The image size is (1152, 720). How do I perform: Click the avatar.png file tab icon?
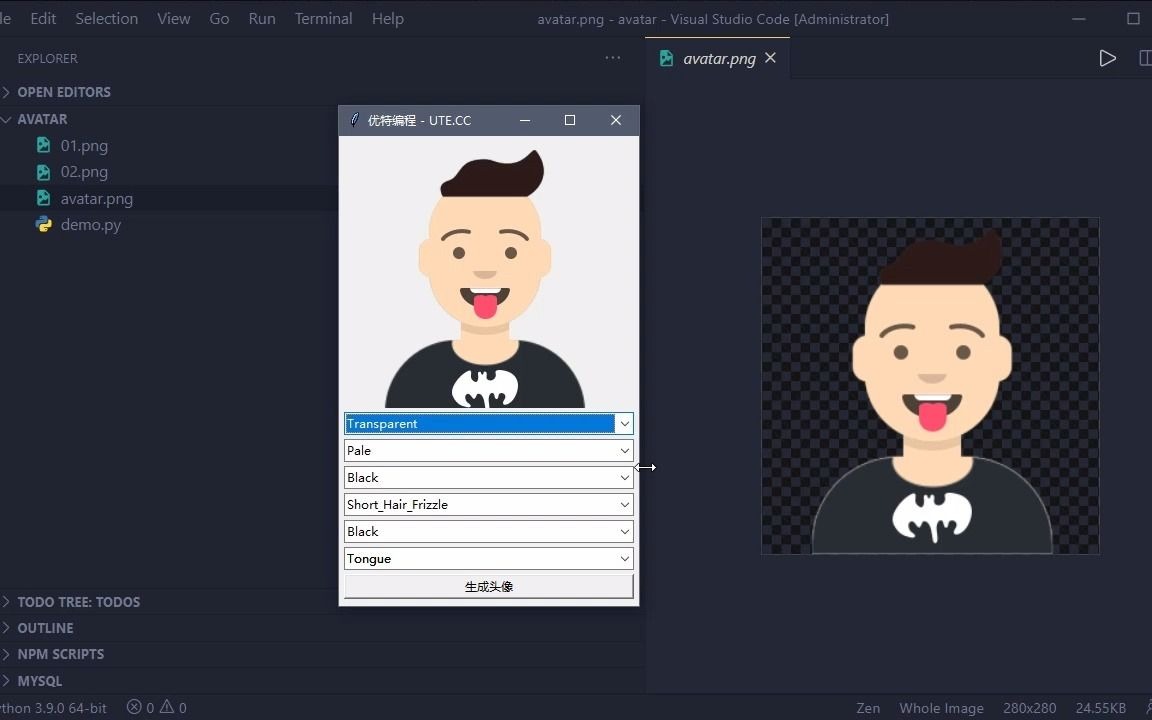666,58
